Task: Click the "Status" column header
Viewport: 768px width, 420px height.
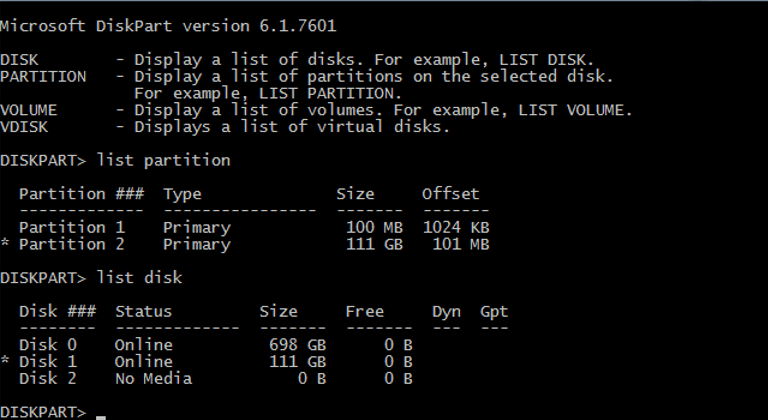Action: click(x=144, y=311)
